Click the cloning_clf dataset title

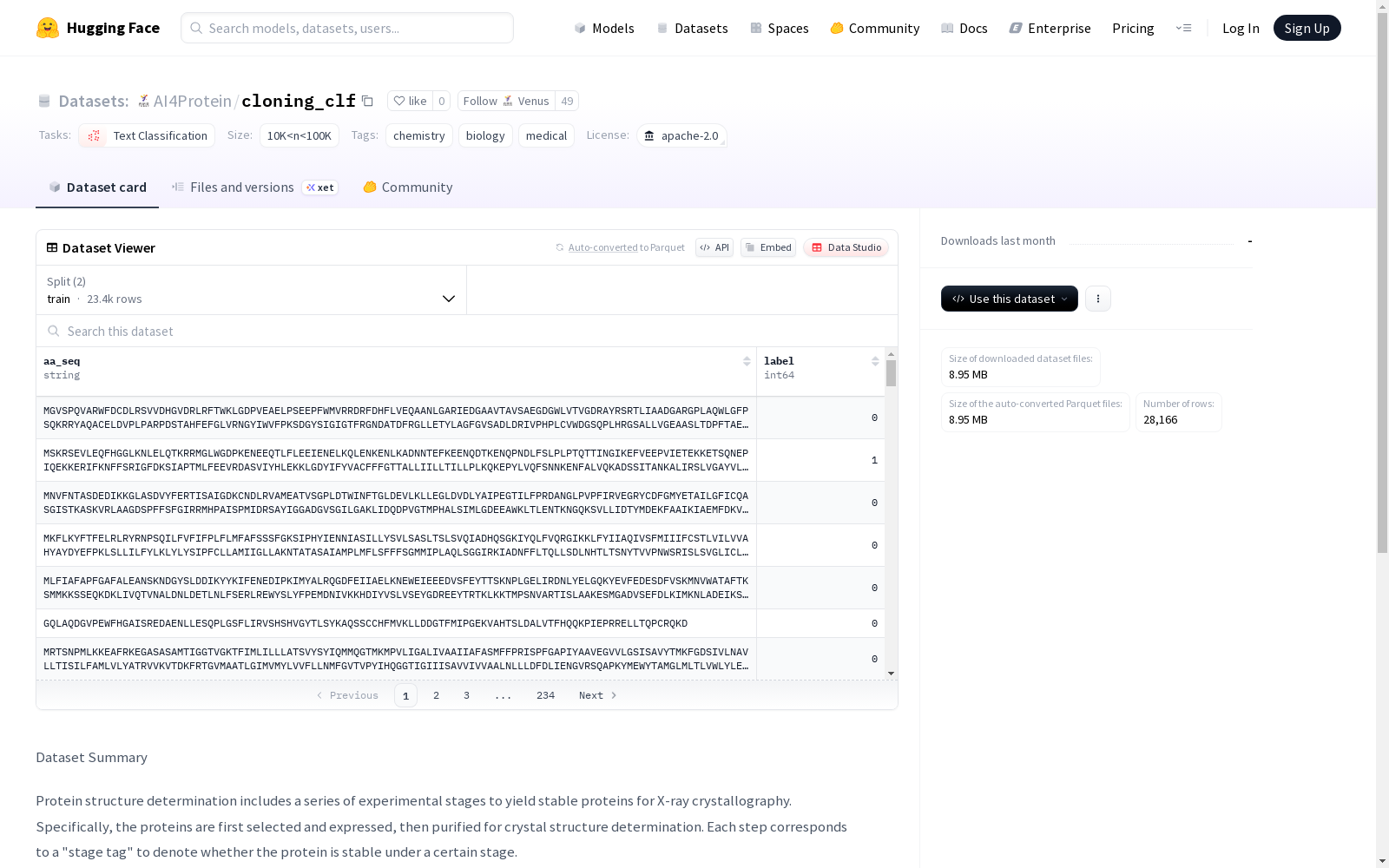coord(299,101)
